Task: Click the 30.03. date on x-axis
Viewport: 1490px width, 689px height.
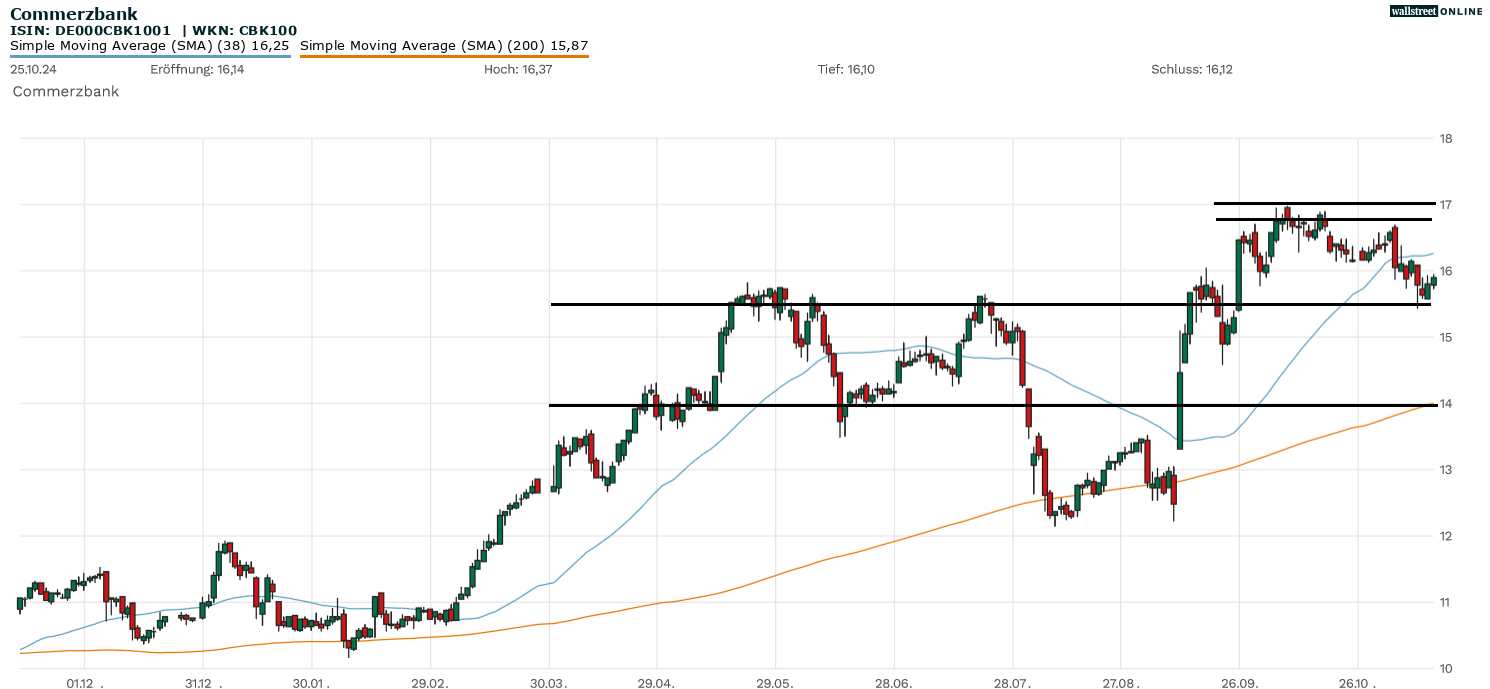Action: (x=548, y=684)
